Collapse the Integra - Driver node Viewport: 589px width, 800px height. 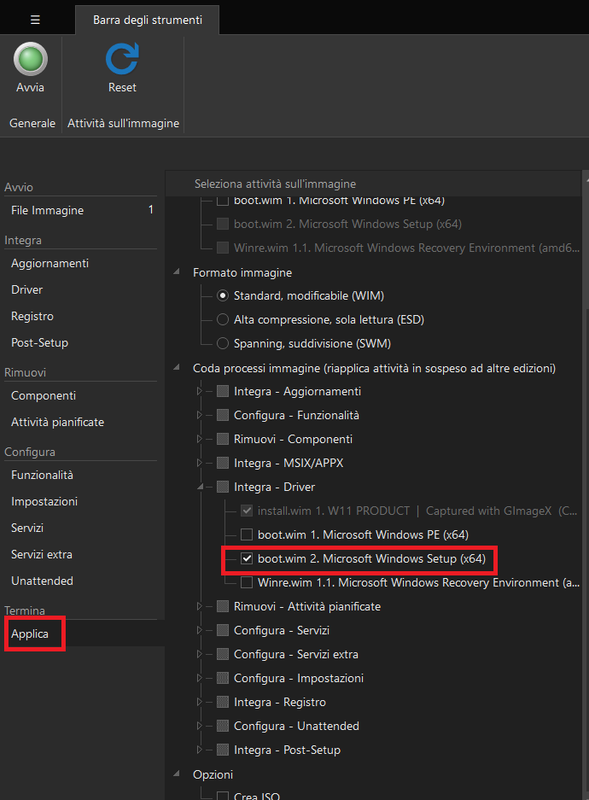click(x=200, y=487)
